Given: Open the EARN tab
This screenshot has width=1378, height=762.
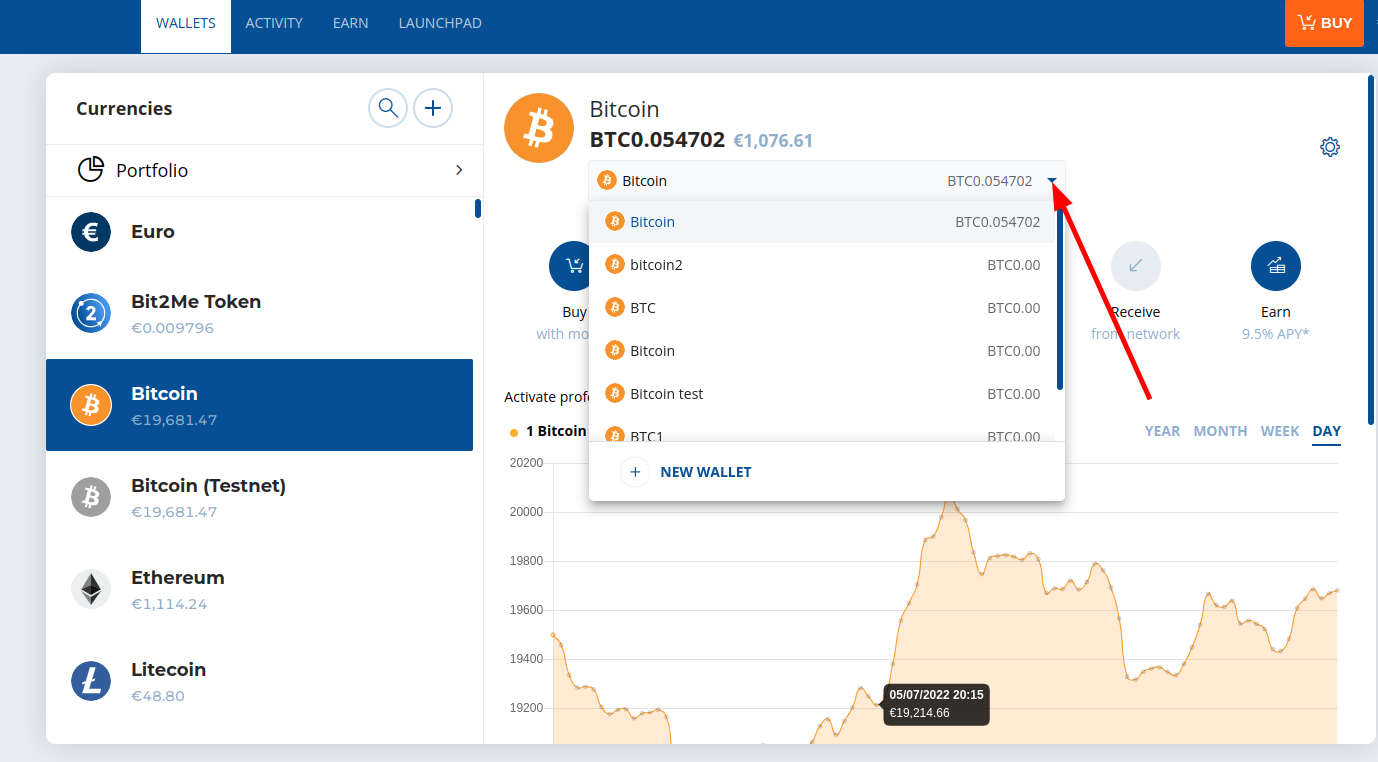Looking at the screenshot, I should 351,23.
